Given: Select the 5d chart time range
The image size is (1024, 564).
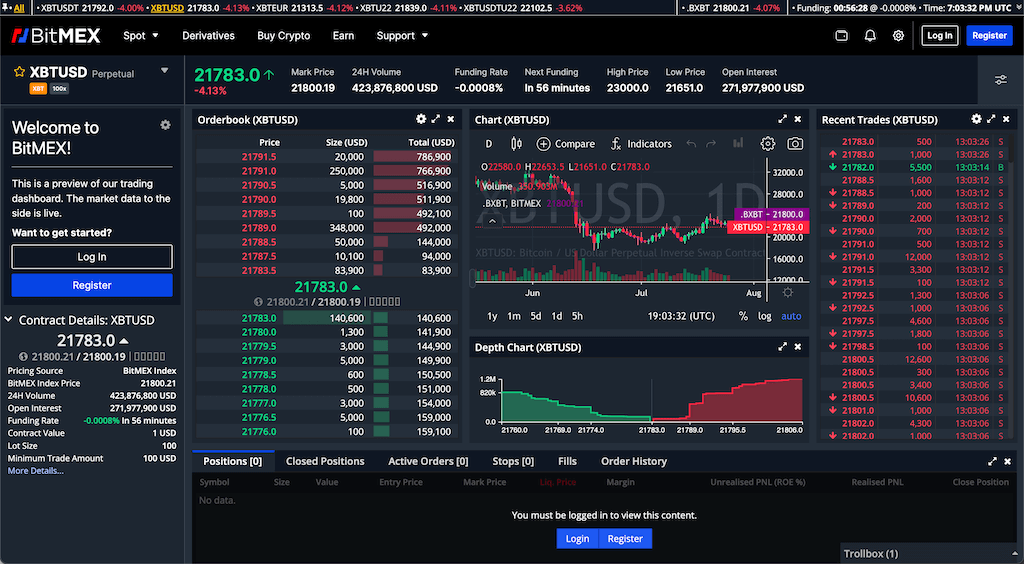Looking at the screenshot, I should point(536,316).
